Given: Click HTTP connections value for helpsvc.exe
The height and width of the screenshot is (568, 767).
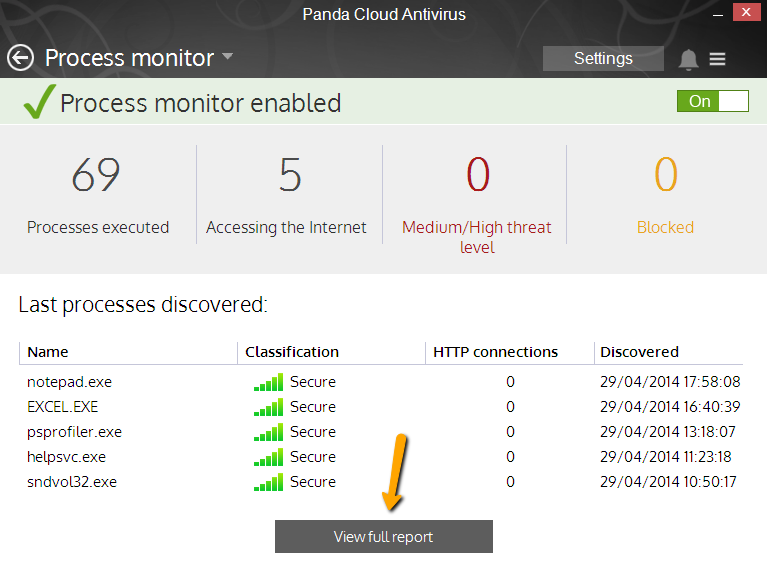Looking at the screenshot, I should (x=510, y=457).
